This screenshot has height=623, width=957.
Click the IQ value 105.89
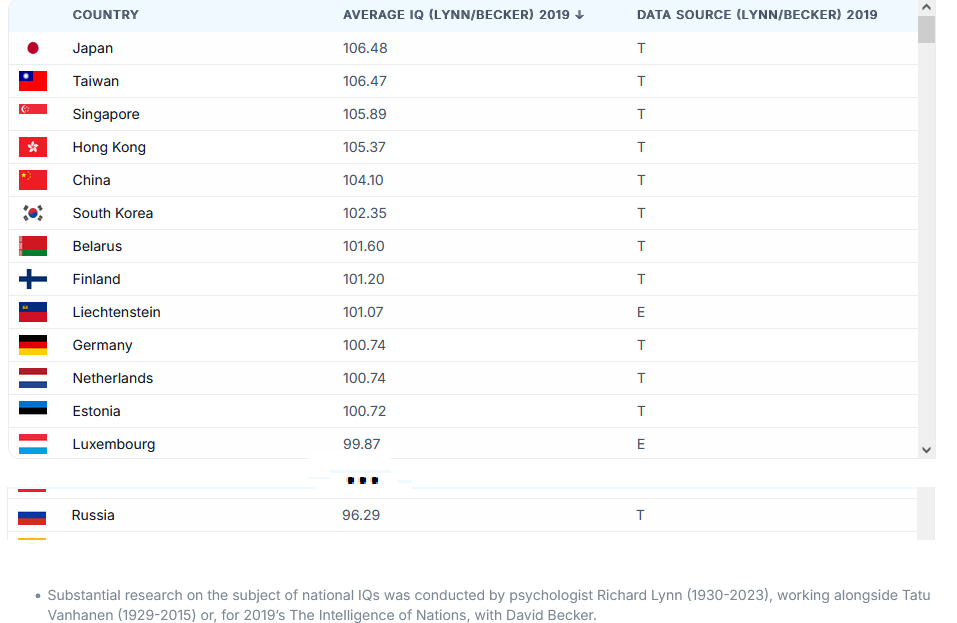(x=365, y=114)
